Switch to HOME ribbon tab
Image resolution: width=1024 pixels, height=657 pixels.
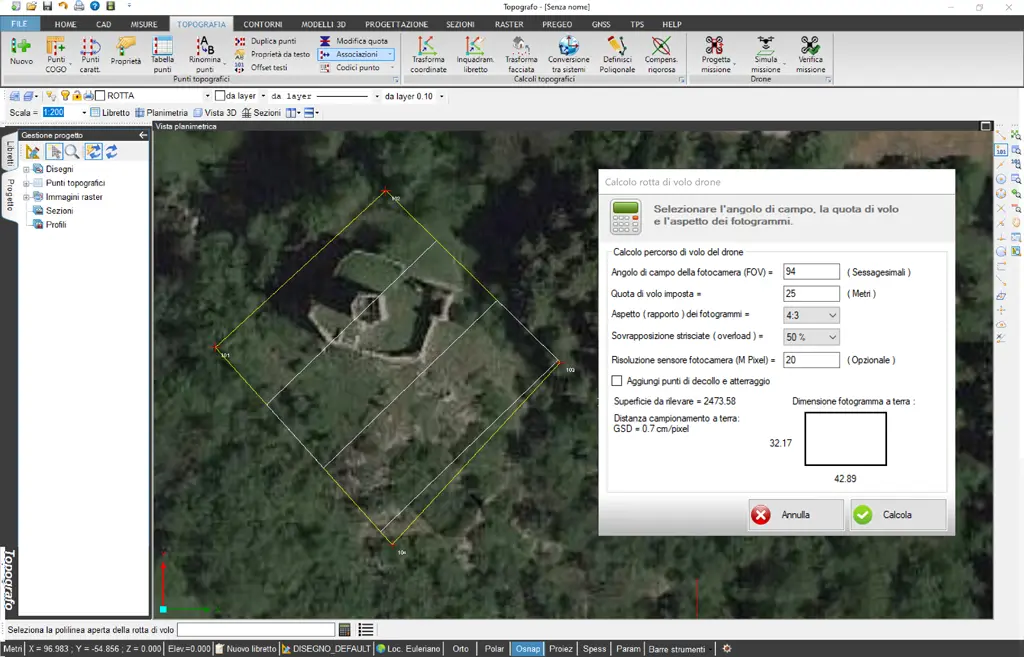(x=65, y=24)
